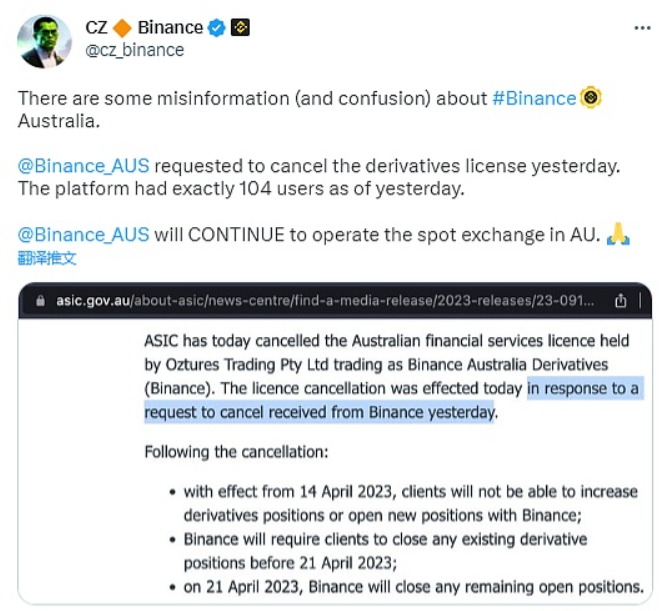Screen dimensions: 670x611
Task: Click the 翻译推文 translate tweet link
Action: point(47,258)
